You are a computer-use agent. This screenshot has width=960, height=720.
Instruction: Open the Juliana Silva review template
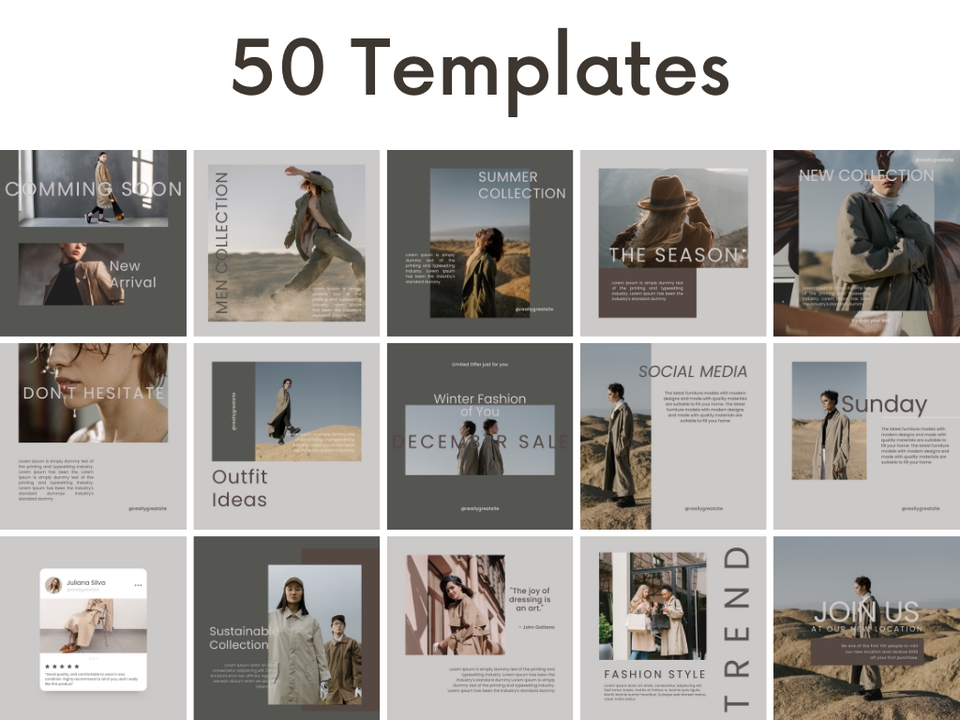[93, 628]
